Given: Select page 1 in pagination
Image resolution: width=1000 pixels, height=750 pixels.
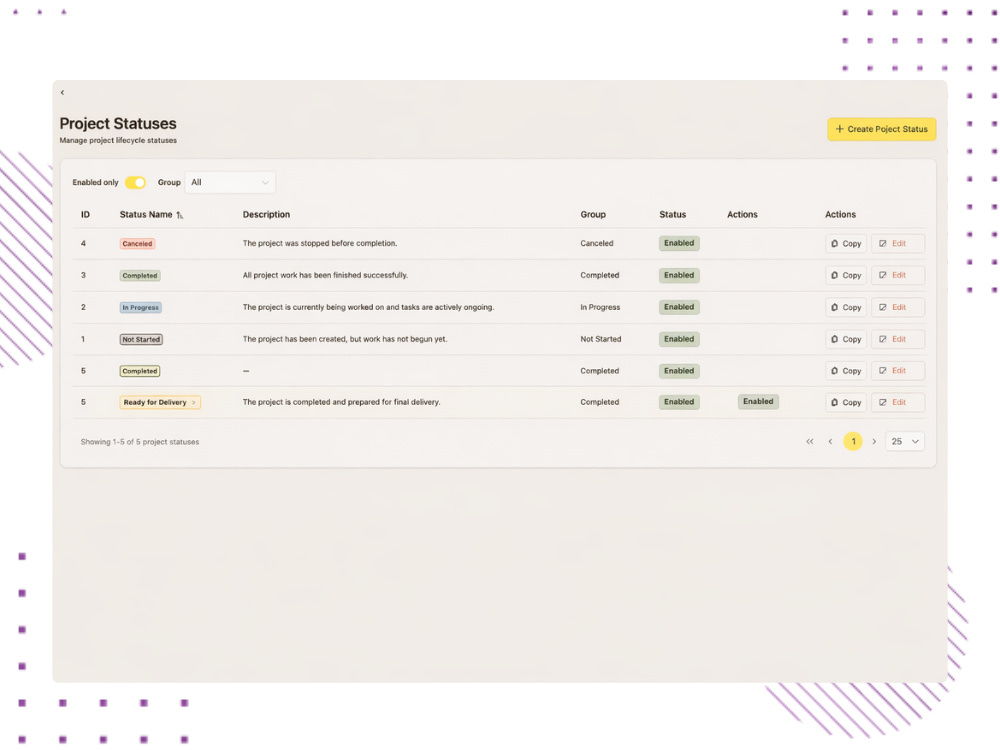Looking at the screenshot, I should tap(853, 441).
